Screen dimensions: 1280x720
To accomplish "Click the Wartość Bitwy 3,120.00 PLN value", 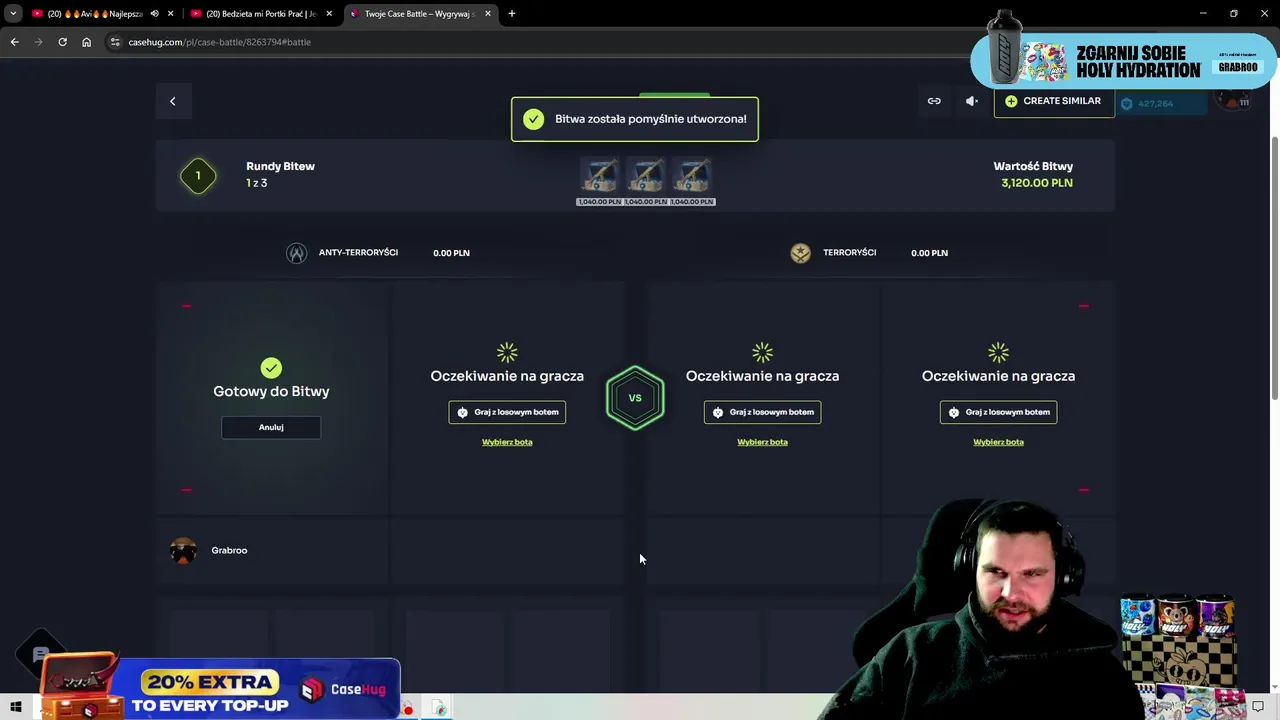I will tap(1037, 183).
